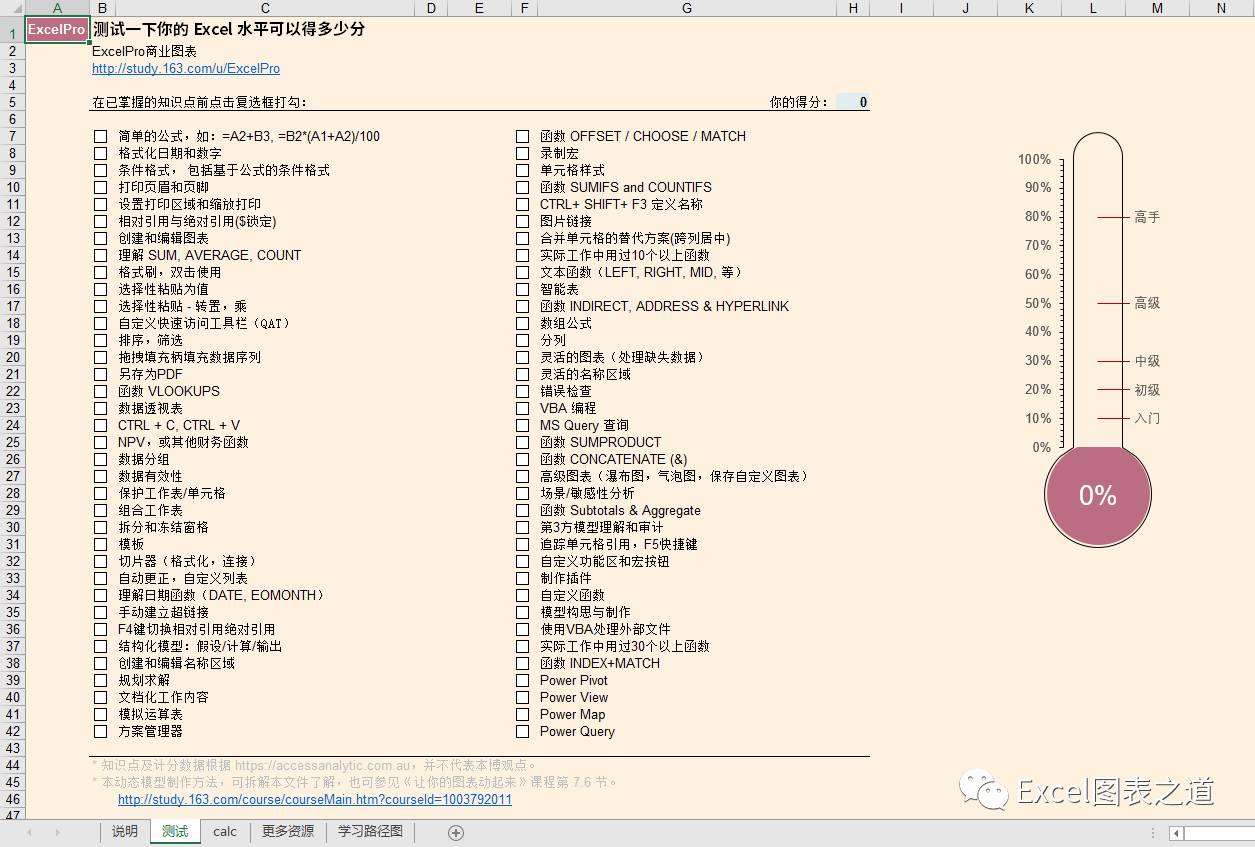Select the score value cell showing 0
This screenshot has height=847, width=1255.
[x=853, y=102]
